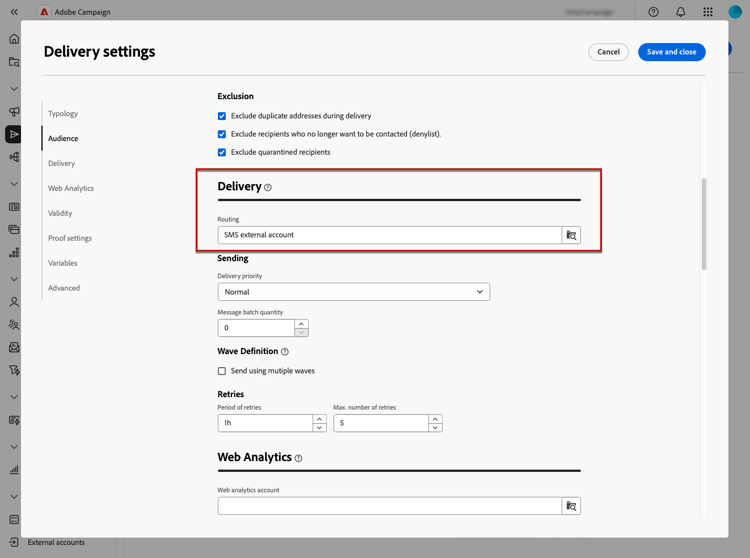Click the Web analytics account picker icon
Viewport: 750px width, 558px height.
tap(571, 506)
